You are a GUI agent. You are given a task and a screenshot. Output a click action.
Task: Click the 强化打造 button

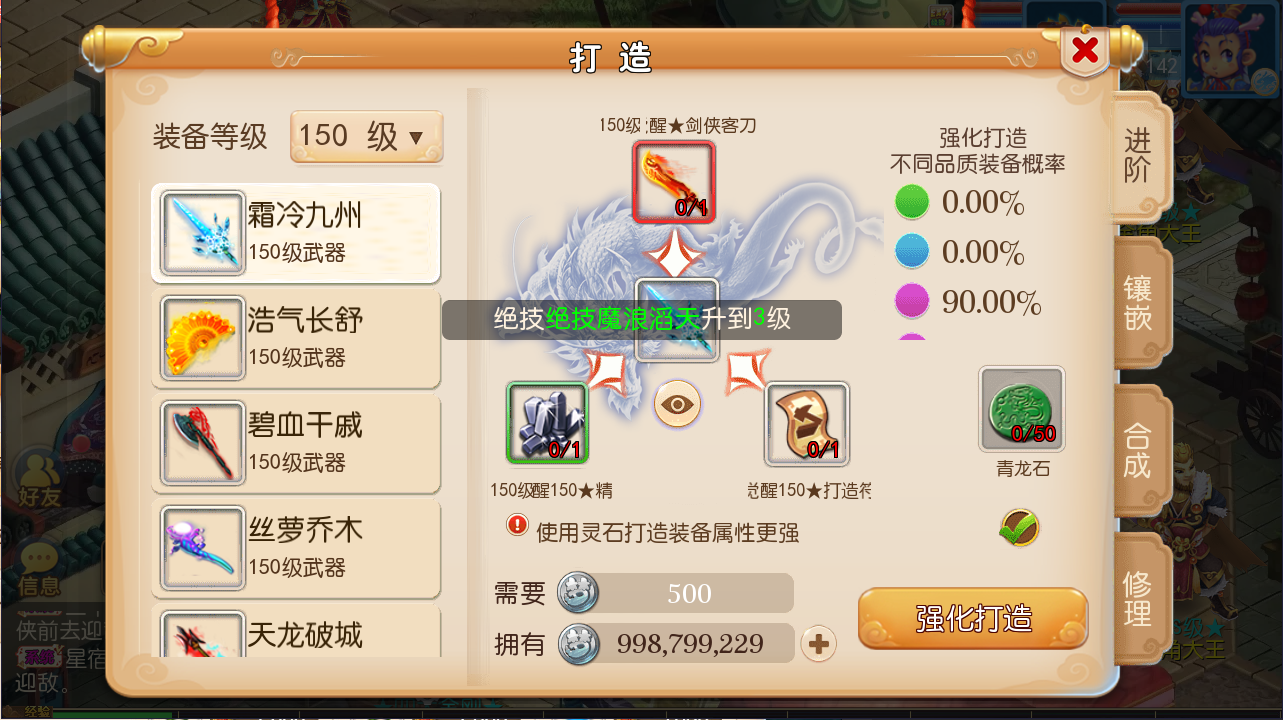(x=973, y=619)
